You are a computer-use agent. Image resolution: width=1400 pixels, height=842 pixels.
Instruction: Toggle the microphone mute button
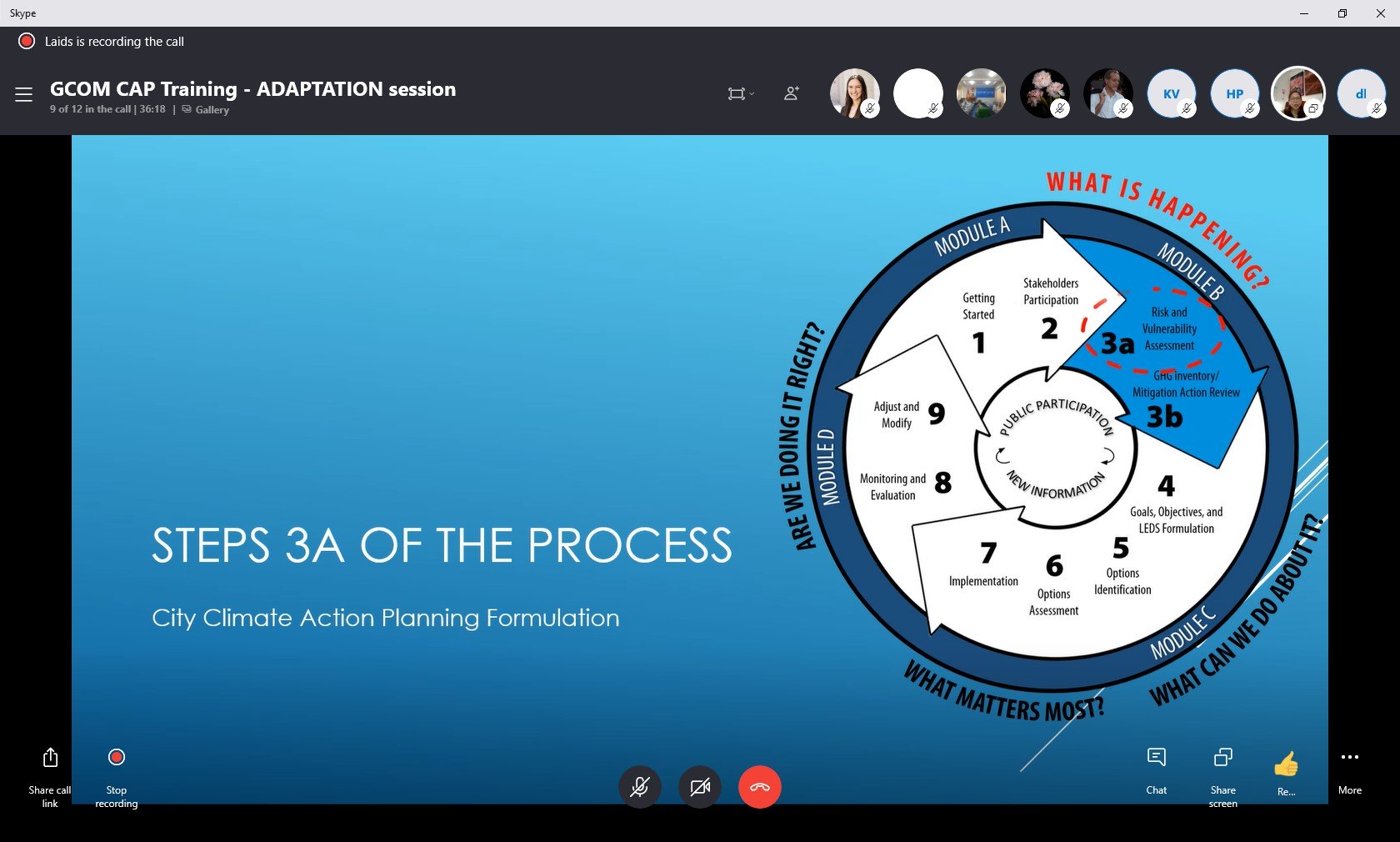pyautogui.click(x=639, y=787)
